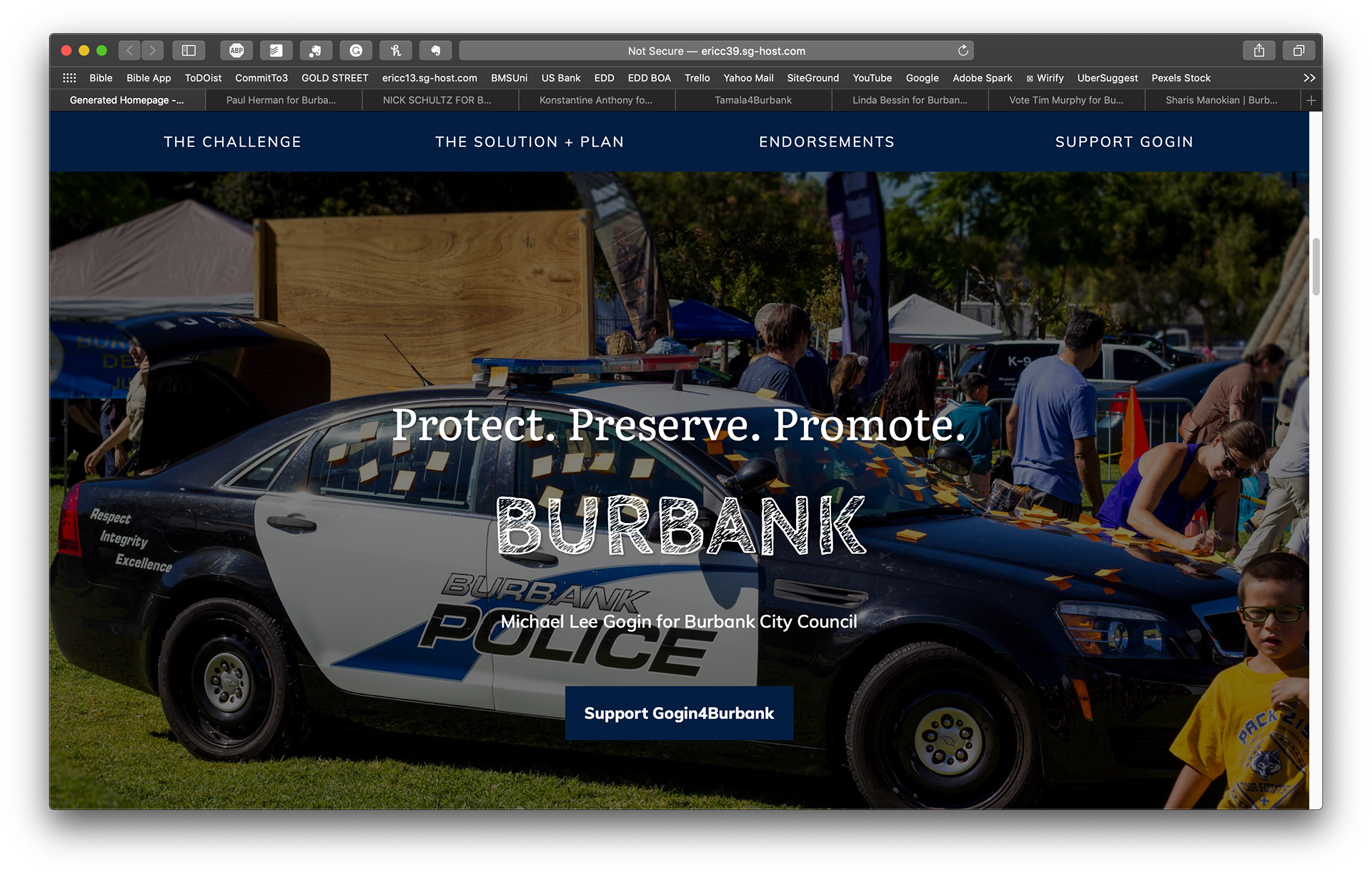Open THE SOLUTION + PLAN navigation item
Screen dimensions: 1372x875
pyautogui.click(x=530, y=142)
